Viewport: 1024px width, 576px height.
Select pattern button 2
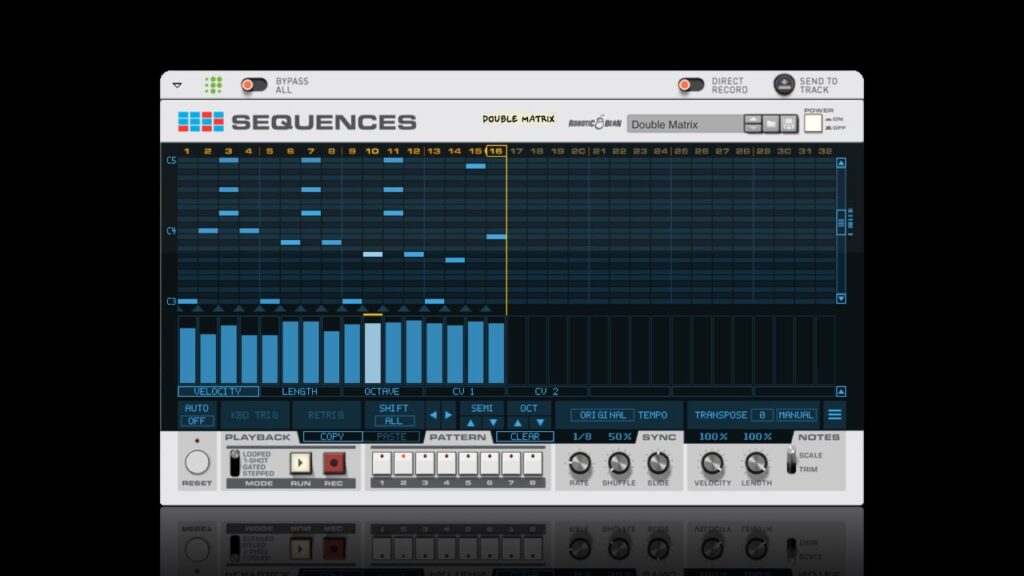pyautogui.click(x=403, y=463)
